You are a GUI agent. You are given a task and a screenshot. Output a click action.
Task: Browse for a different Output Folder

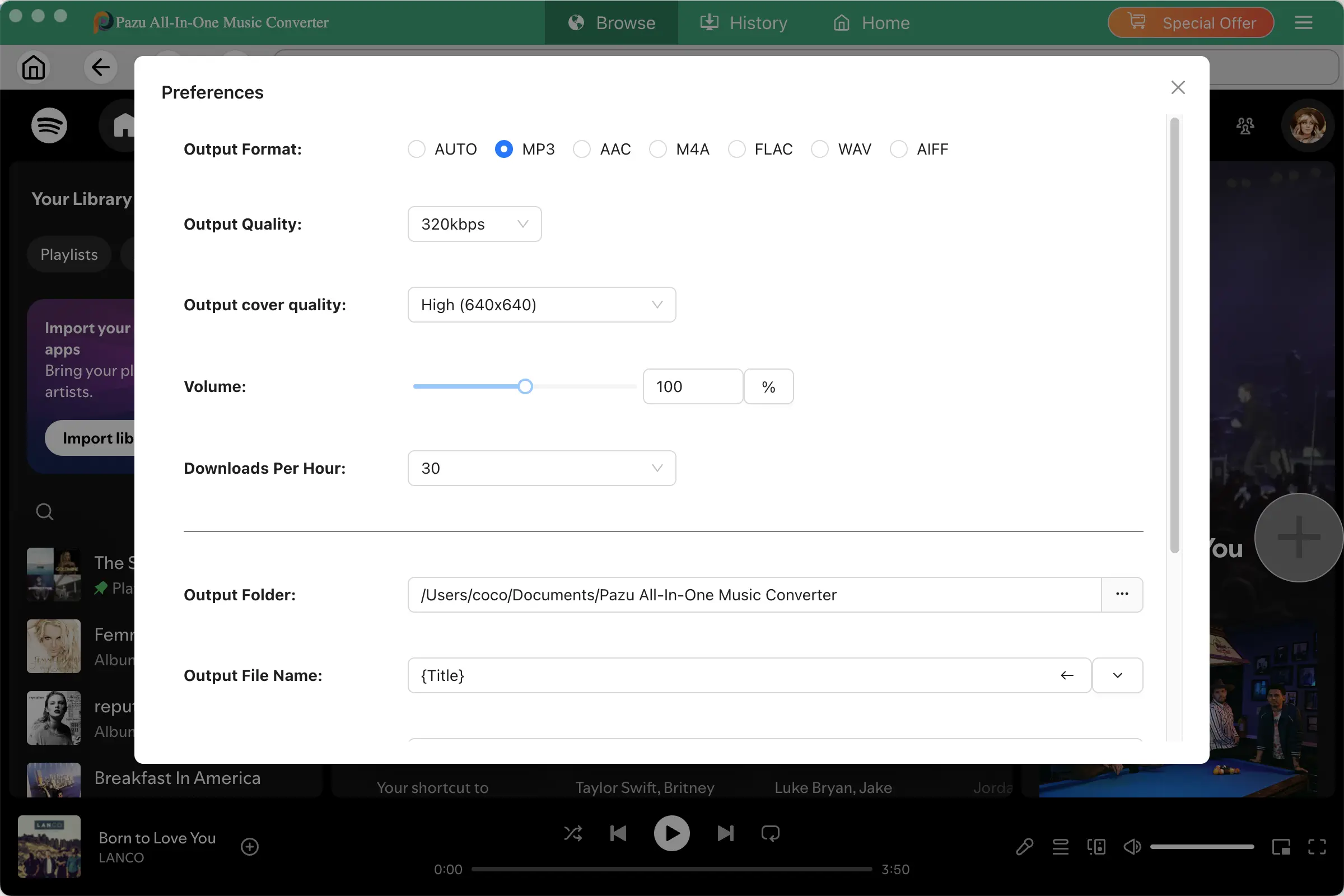1122,594
